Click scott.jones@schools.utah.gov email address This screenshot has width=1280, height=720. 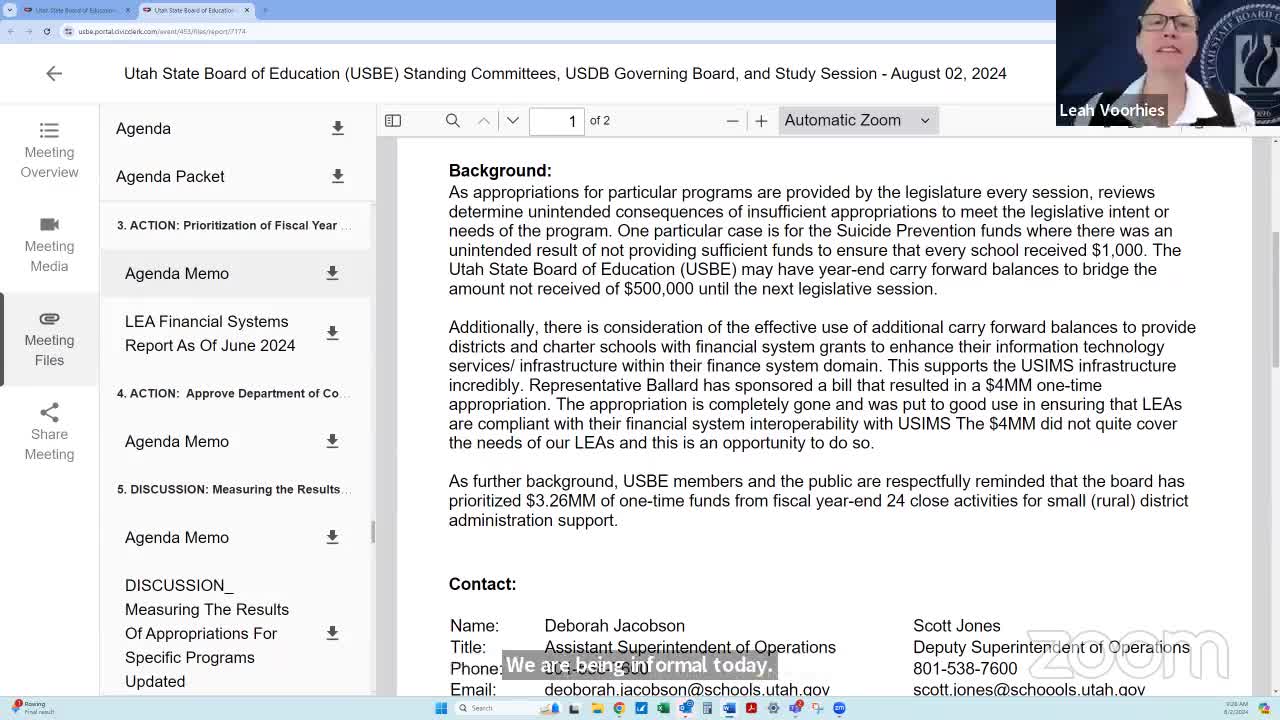[x=1029, y=689]
